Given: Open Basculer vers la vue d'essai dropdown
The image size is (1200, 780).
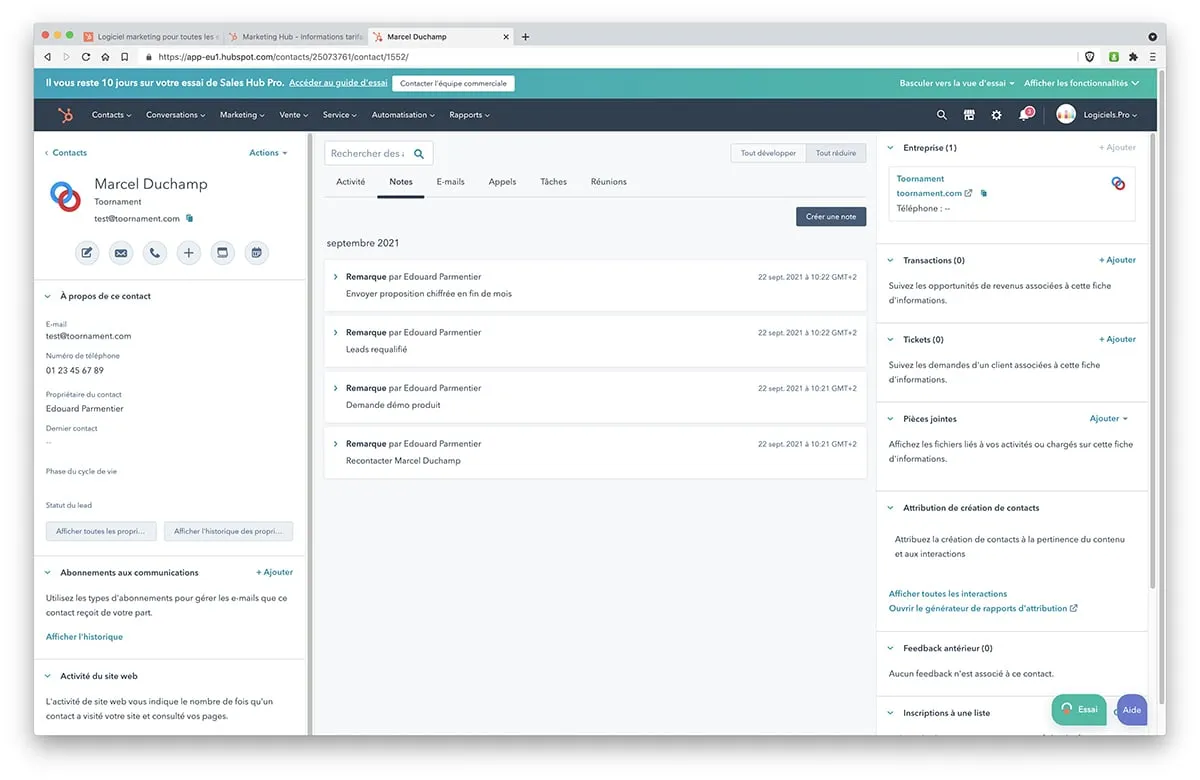Looking at the screenshot, I should [957, 83].
